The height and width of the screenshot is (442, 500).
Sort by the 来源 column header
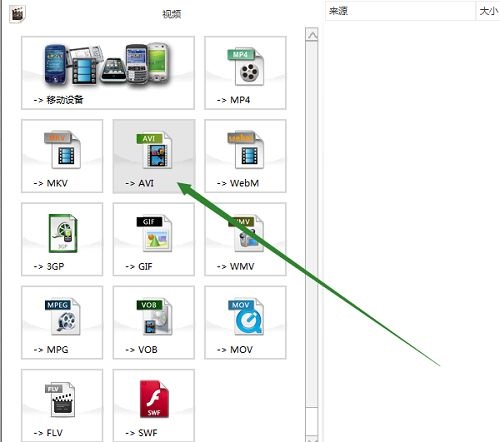pos(401,11)
